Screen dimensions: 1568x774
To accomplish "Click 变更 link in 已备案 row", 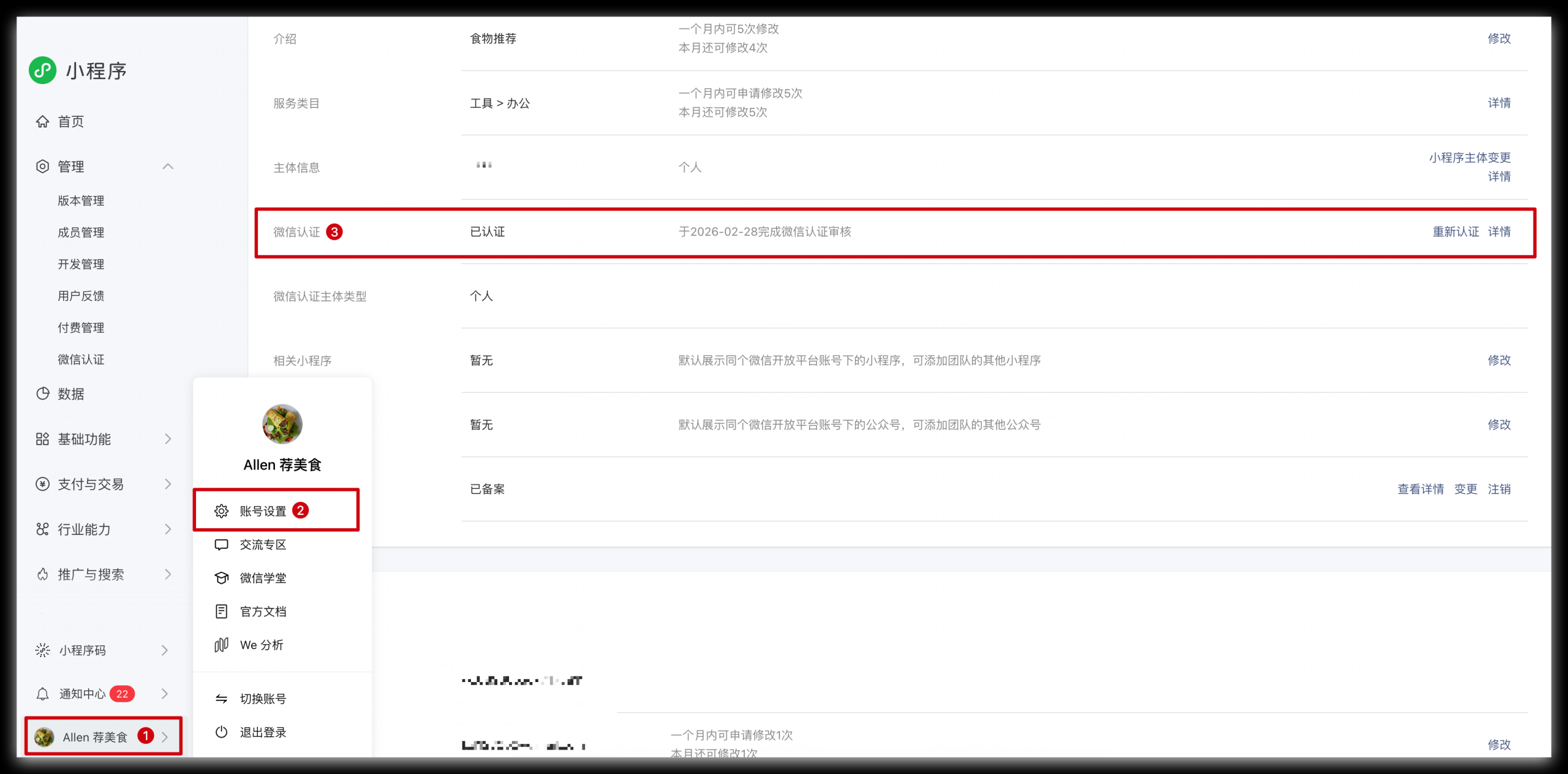I will click(1466, 489).
